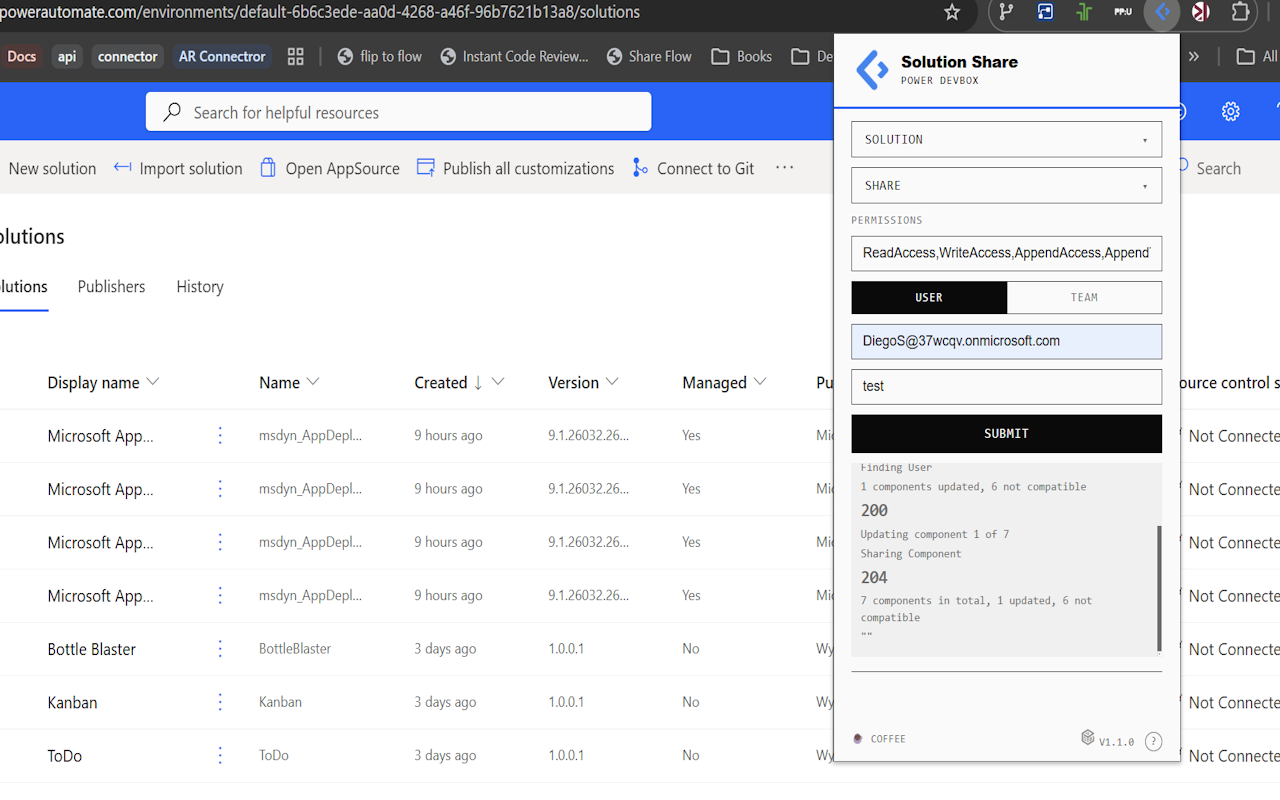Viewport: 1280px width, 800px height.
Task: Switch to the History tab
Action: click(200, 287)
